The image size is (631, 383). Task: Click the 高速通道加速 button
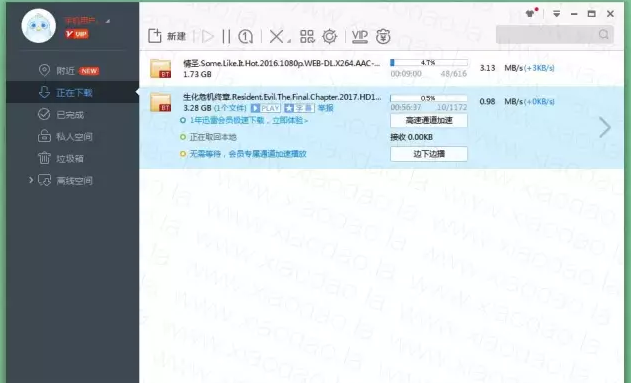click(x=429, y=120)
